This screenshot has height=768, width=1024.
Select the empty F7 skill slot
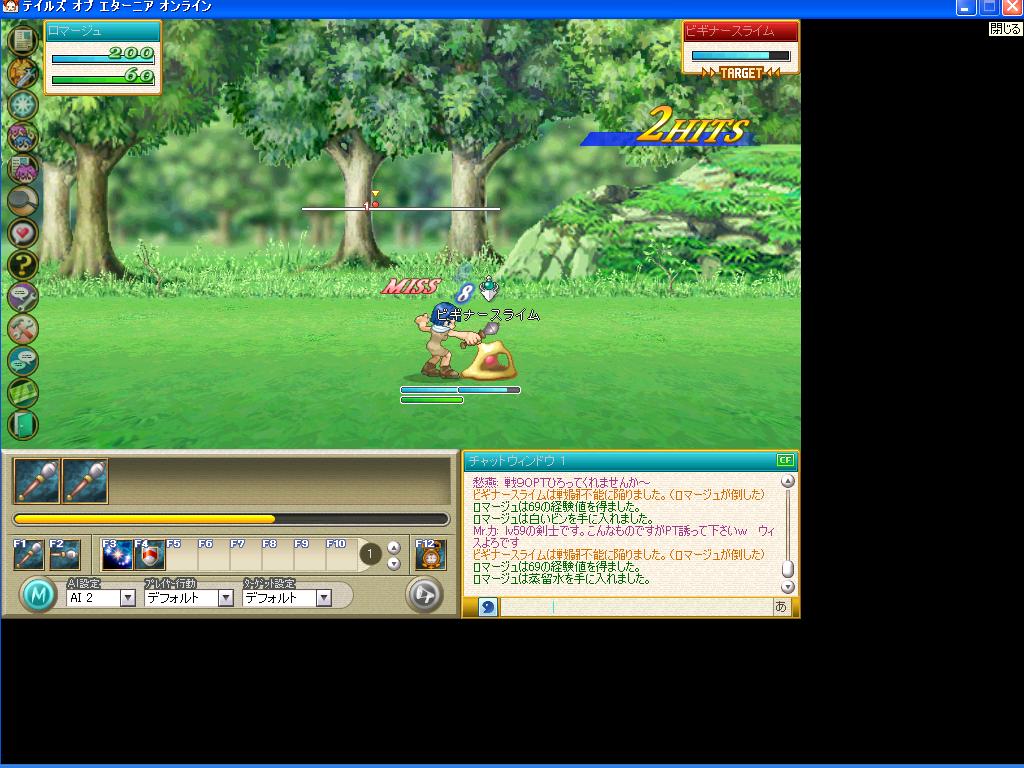tap(246, 554)
